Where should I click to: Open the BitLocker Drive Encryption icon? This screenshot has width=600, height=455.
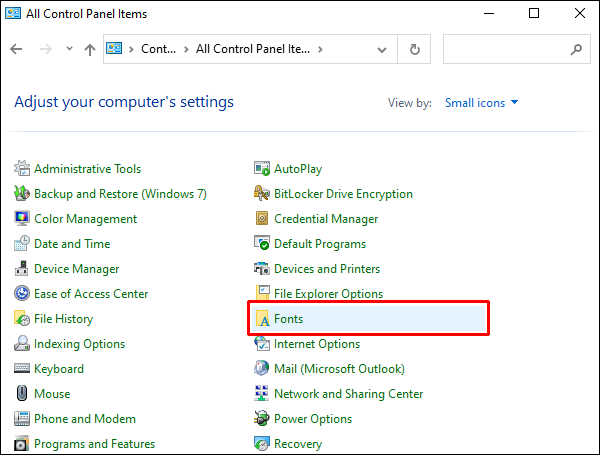[262, 194]
